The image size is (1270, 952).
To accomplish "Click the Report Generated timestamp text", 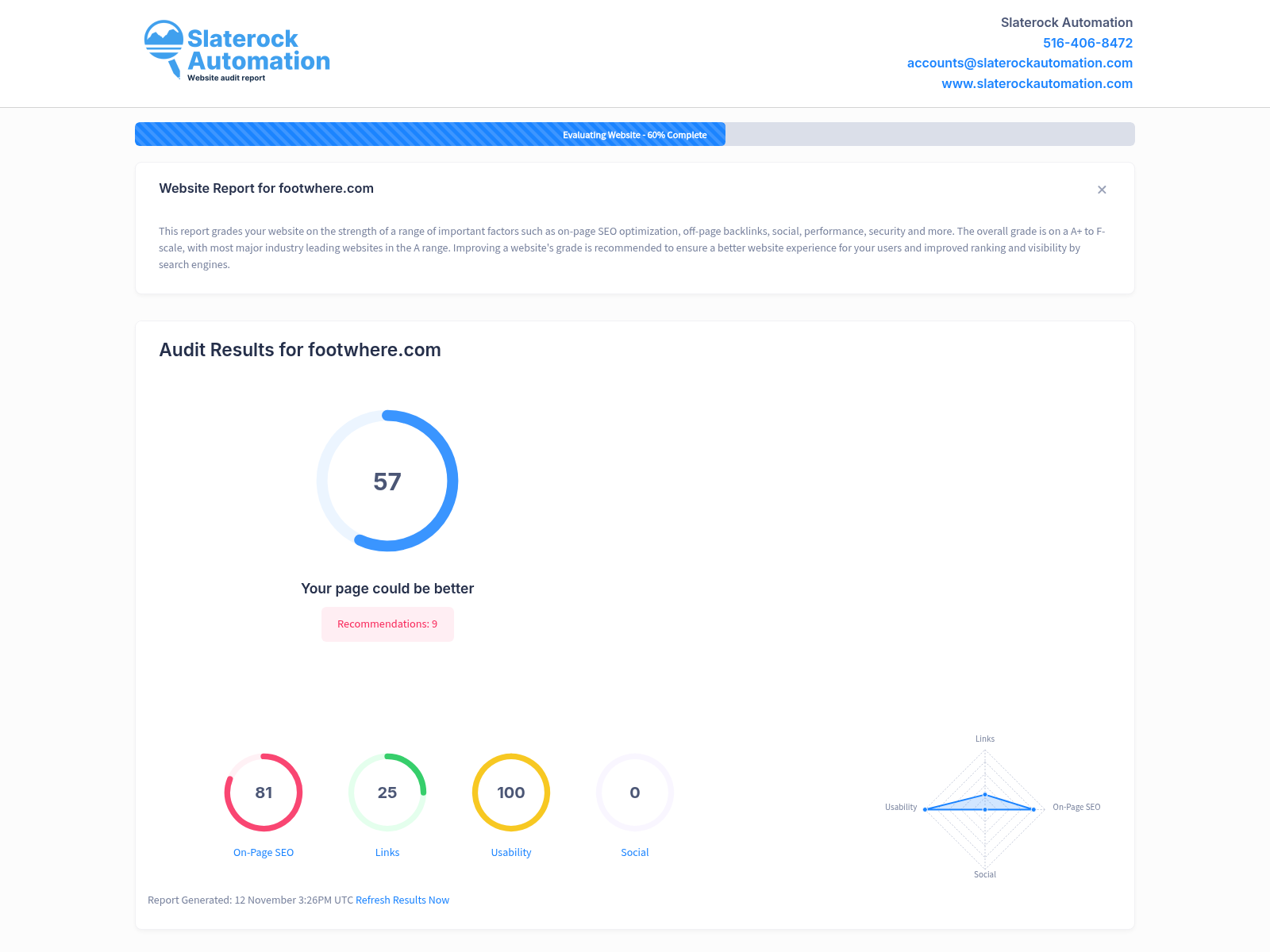I will pos(250,900).
